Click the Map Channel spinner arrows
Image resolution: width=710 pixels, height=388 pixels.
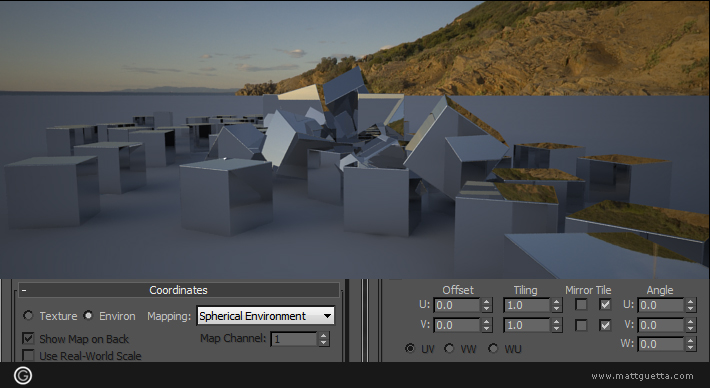[x=323, y=339]
